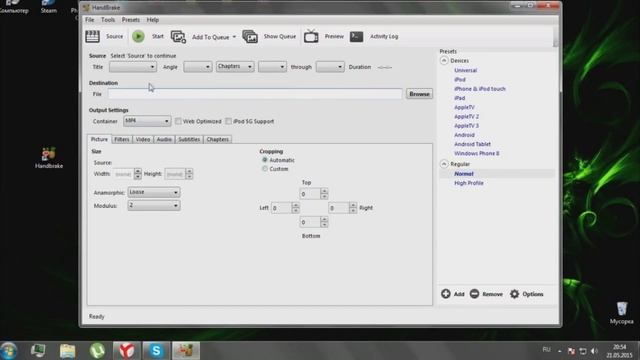Click the Preview TV icon
Image resolution: width=640 pixels, height=360 pixels.
311,36
